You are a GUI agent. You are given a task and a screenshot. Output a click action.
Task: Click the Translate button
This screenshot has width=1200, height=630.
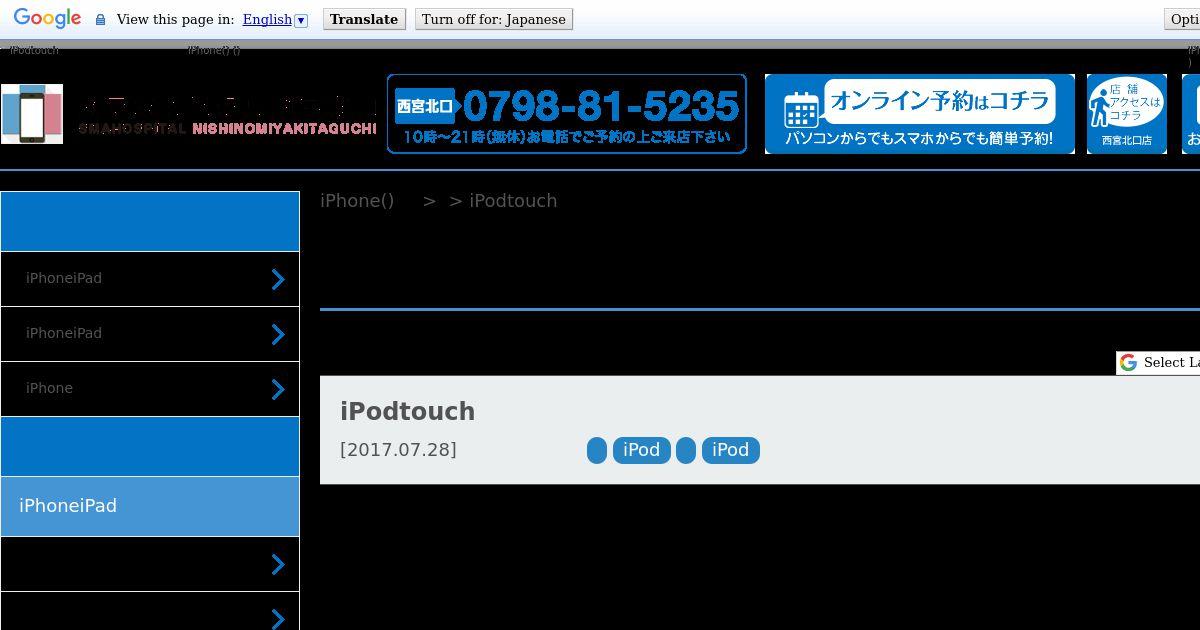pos(364,19)
